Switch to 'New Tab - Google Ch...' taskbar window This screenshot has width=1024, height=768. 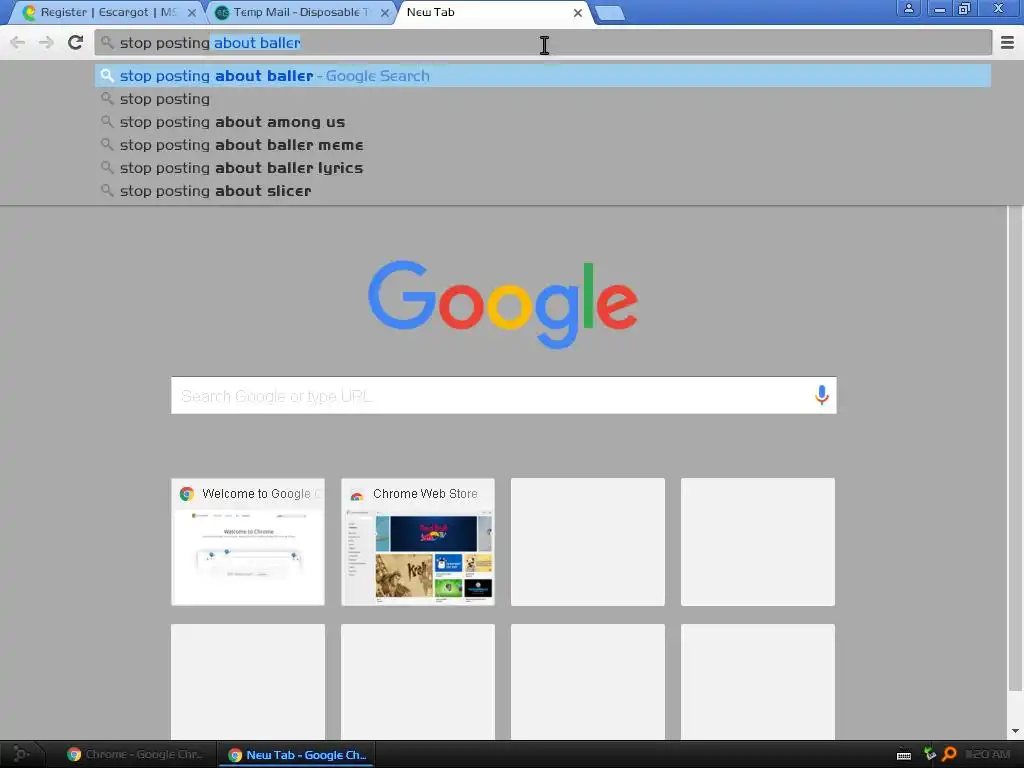tap(297, 754)
